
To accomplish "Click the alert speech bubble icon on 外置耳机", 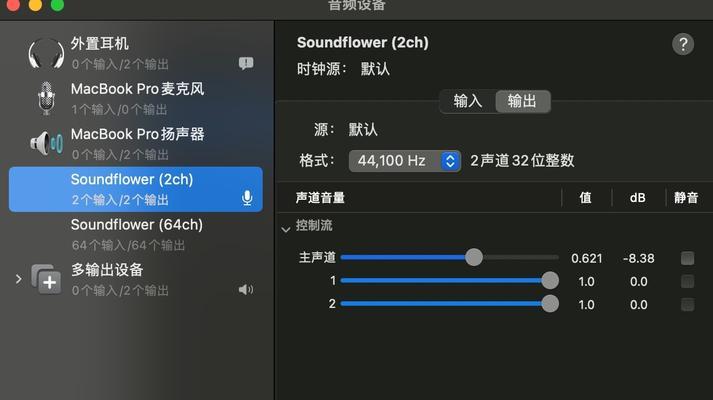I will 246,63.
